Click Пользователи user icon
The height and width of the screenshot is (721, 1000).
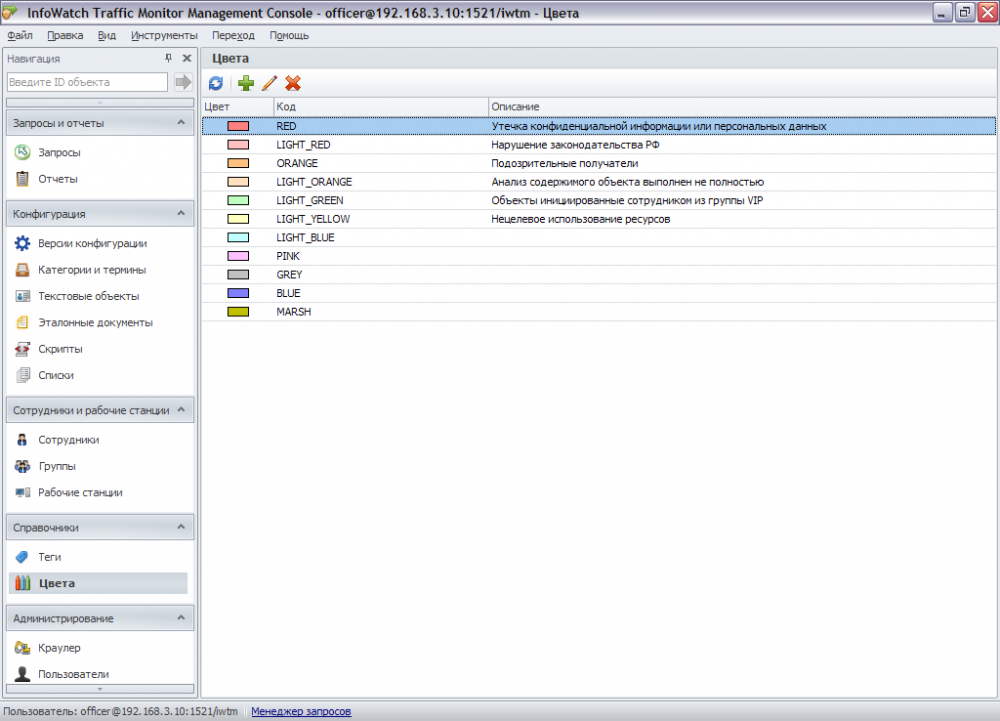22,674
